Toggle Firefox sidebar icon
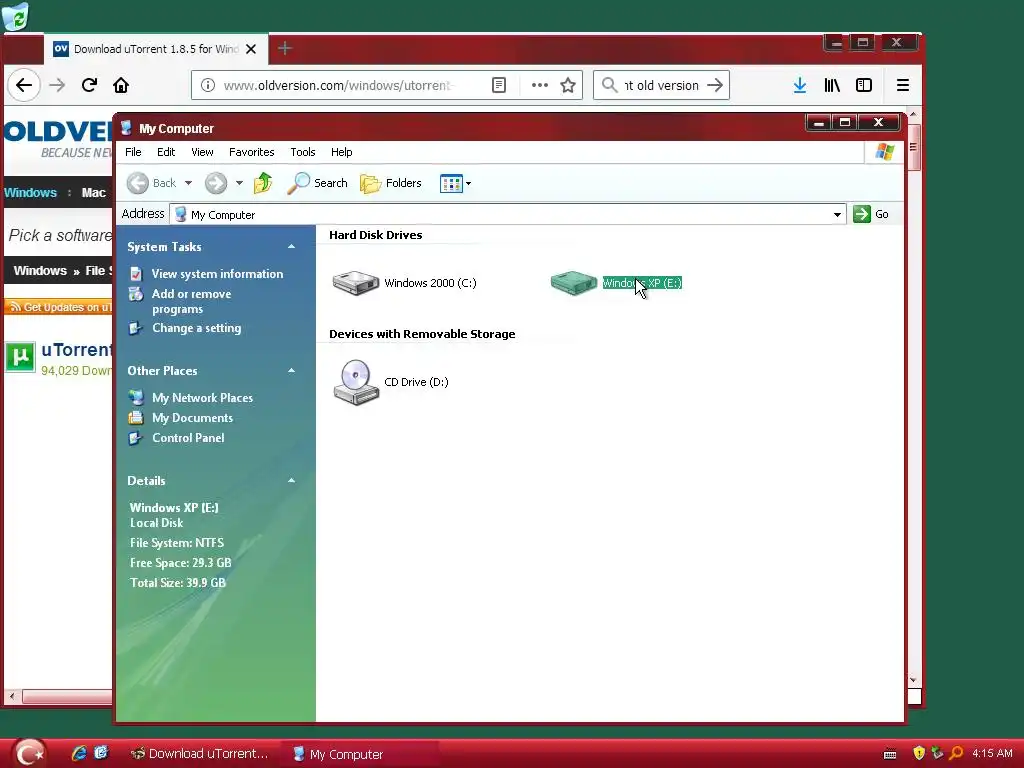1024x768 pixels. point(864,86)
